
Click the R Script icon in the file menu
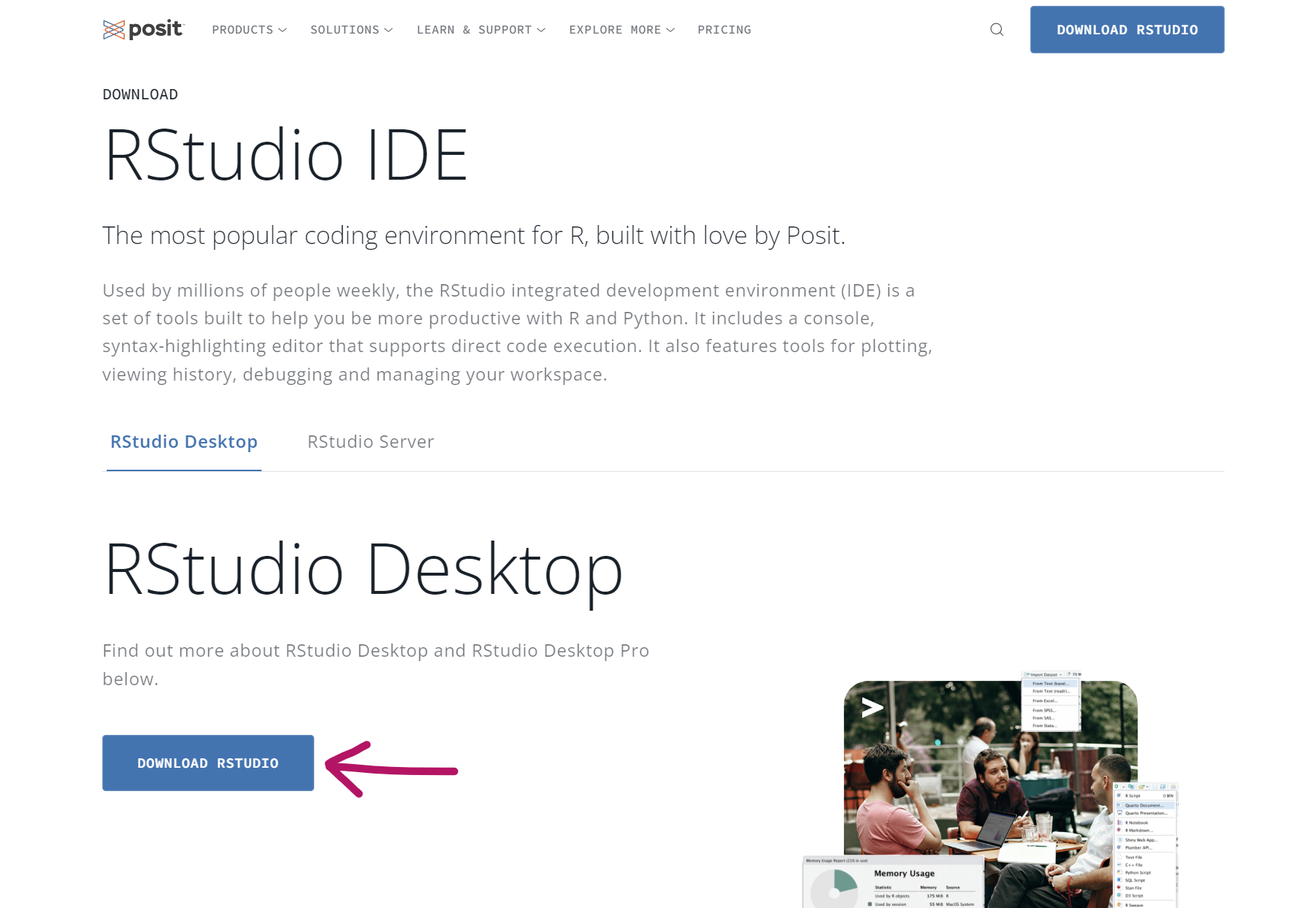pyautogui.click(x=1119, y=796)
